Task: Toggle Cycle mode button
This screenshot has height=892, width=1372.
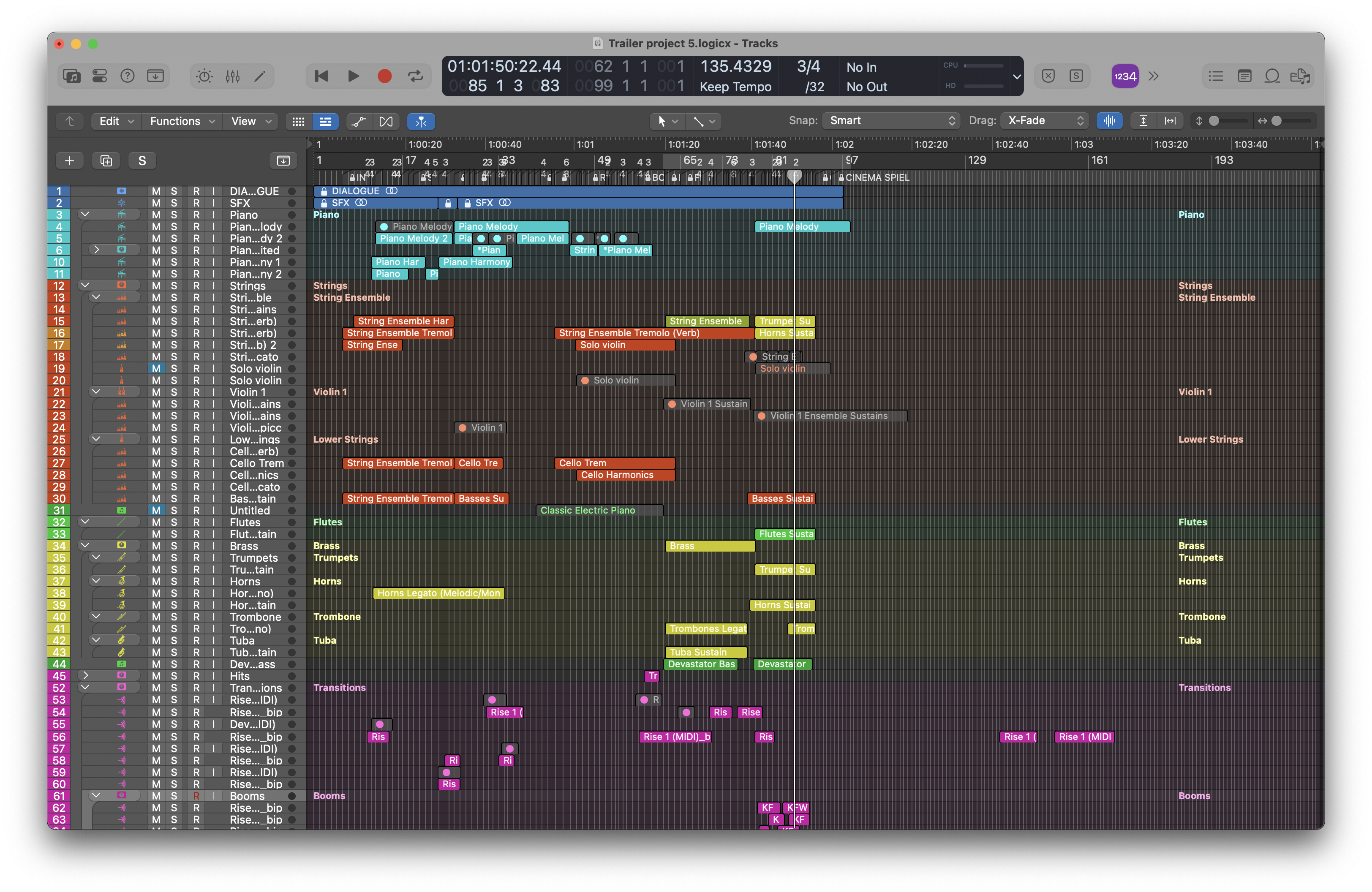Action: [x=416, y=76]
